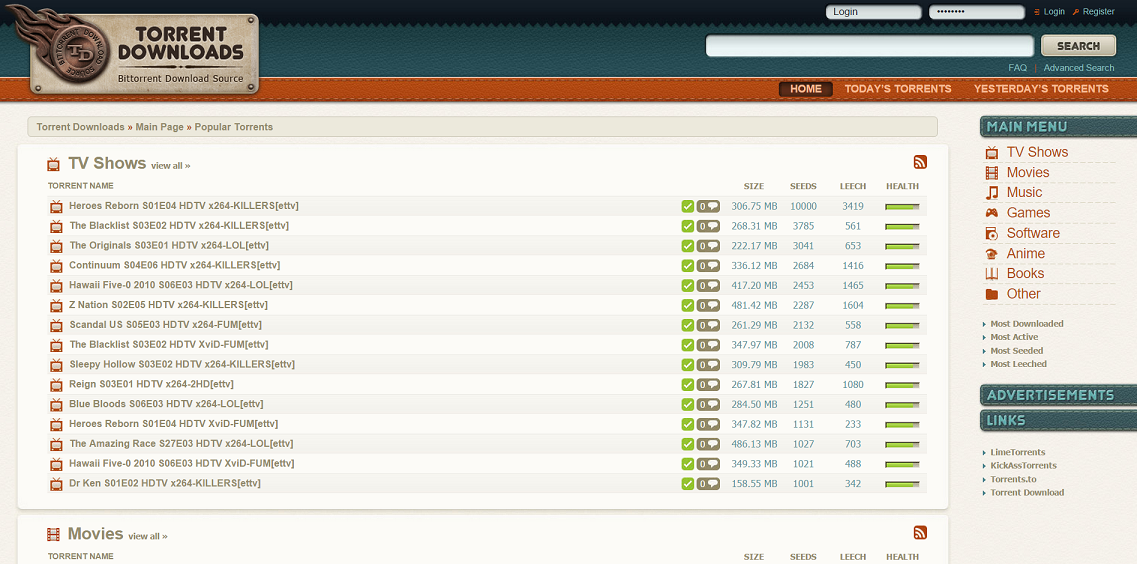Click health bar of Dr Ken S01E02 row
The image size is (1137, 564).
coord(902,484)
